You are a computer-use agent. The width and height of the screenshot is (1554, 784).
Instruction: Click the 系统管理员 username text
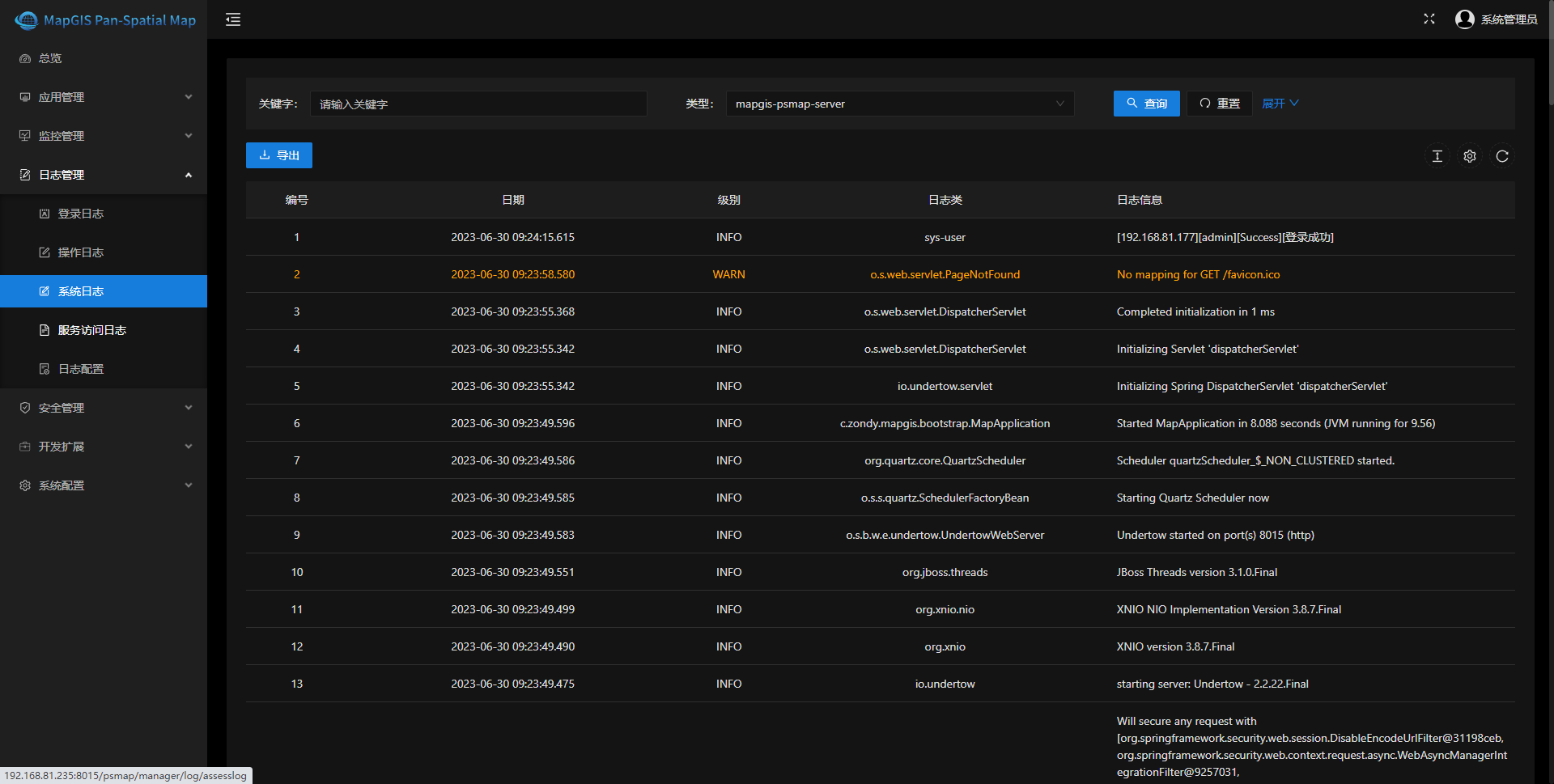point(1509,19)
